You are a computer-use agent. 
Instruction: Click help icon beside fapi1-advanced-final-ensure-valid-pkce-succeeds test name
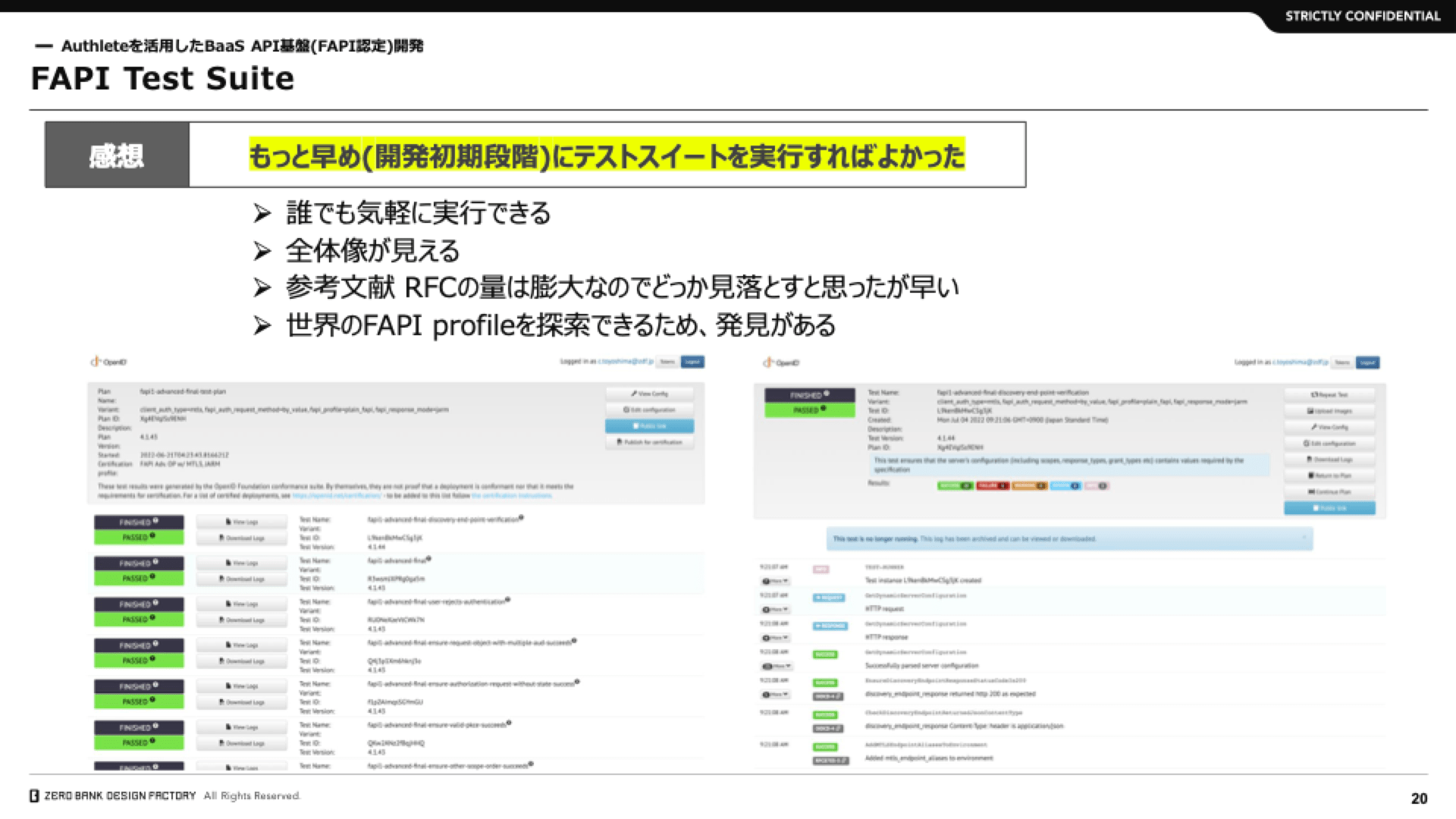click(x=509, y=723)
